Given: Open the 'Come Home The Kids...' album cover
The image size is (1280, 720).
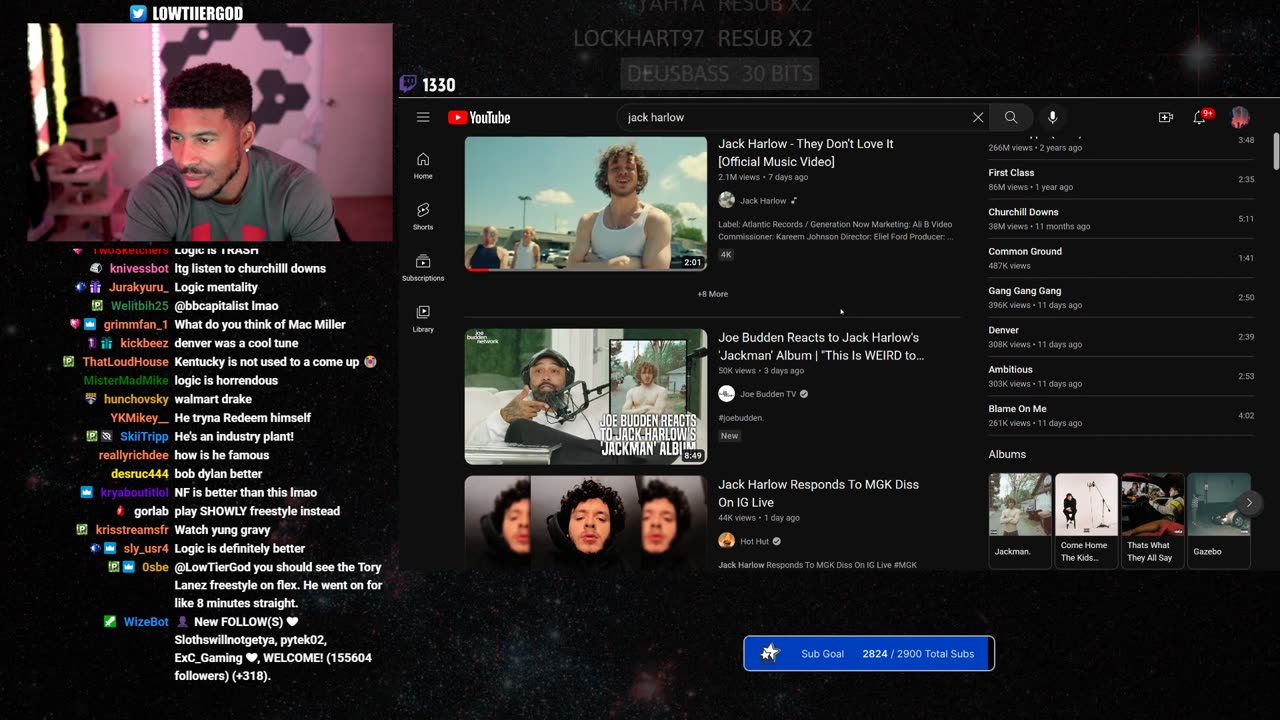Looking at the screenshot, I should (1086, 506).
